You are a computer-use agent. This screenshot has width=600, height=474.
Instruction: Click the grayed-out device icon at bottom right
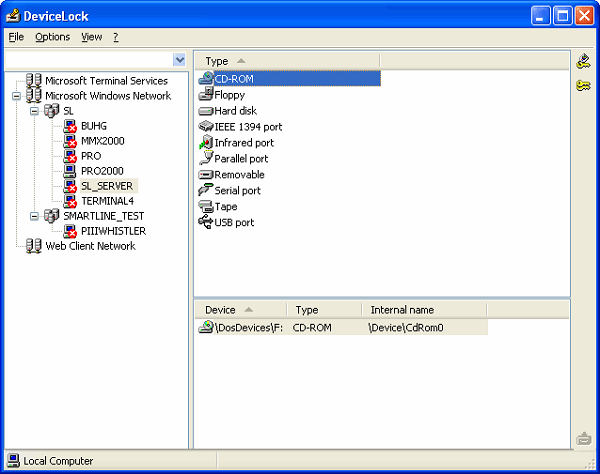click(584, 439)
